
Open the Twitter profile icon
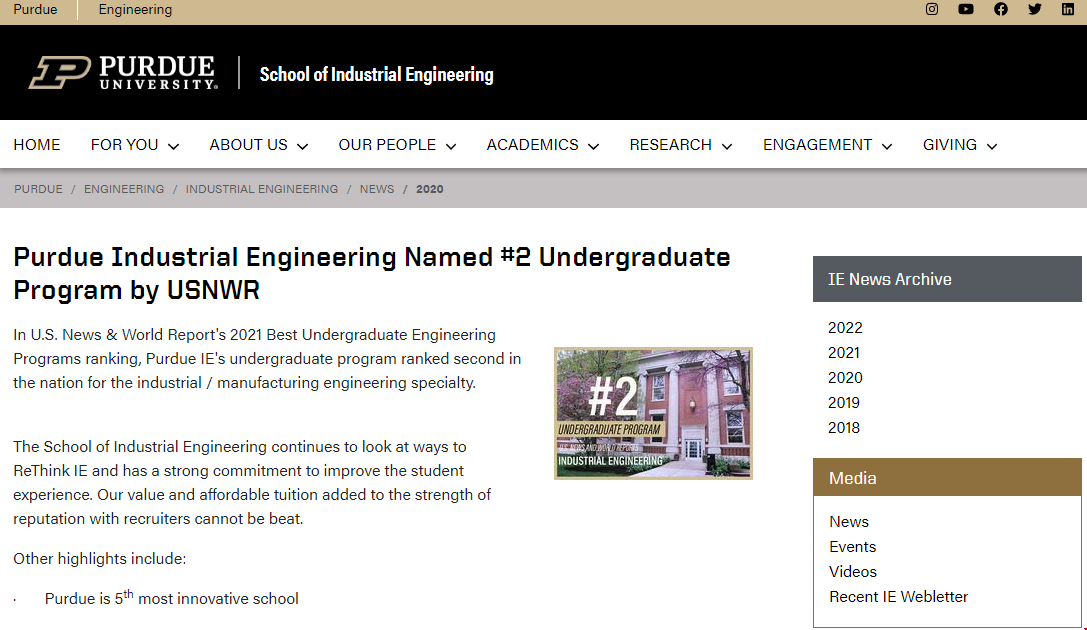click(1034, 9)
